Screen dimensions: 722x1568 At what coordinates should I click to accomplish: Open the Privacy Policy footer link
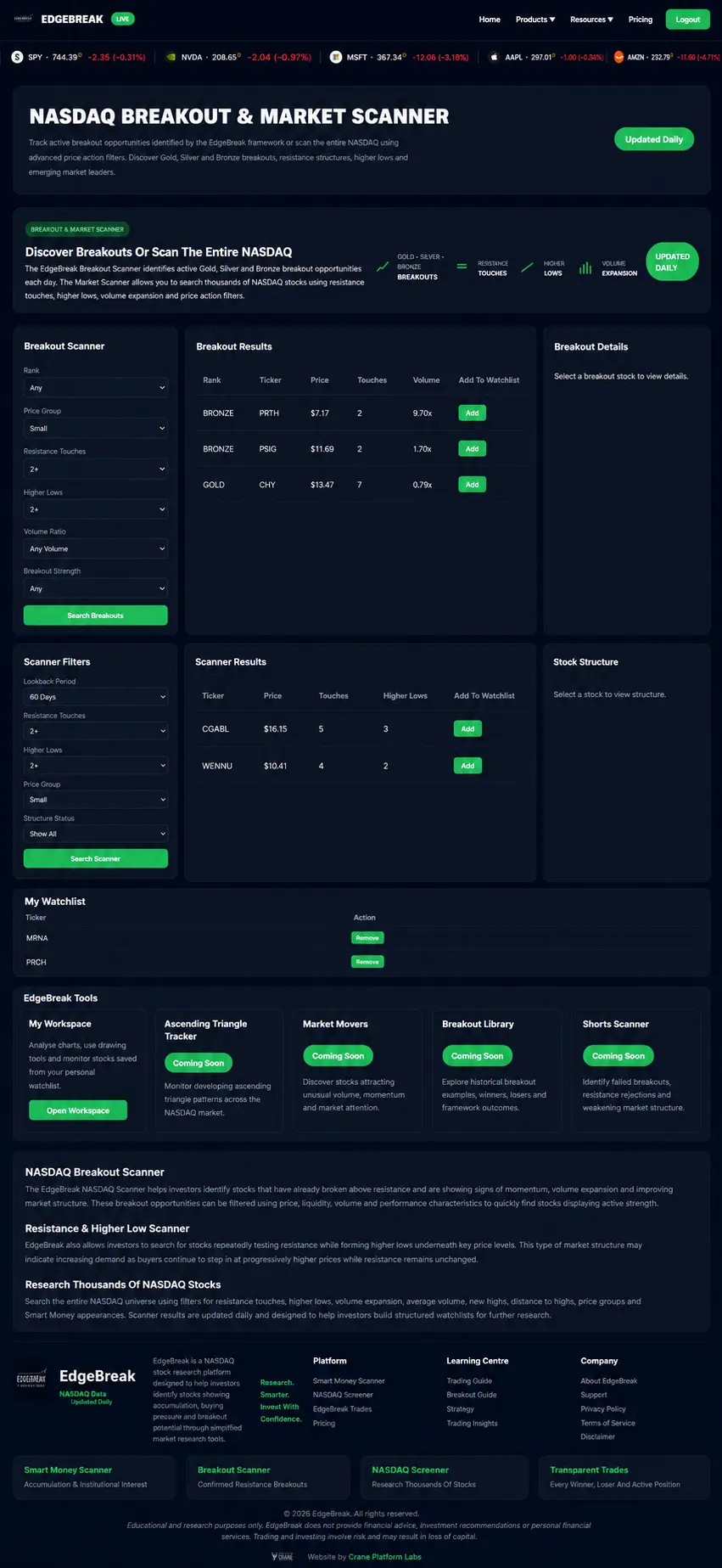pyautogui.click(x=603, y=1409)
